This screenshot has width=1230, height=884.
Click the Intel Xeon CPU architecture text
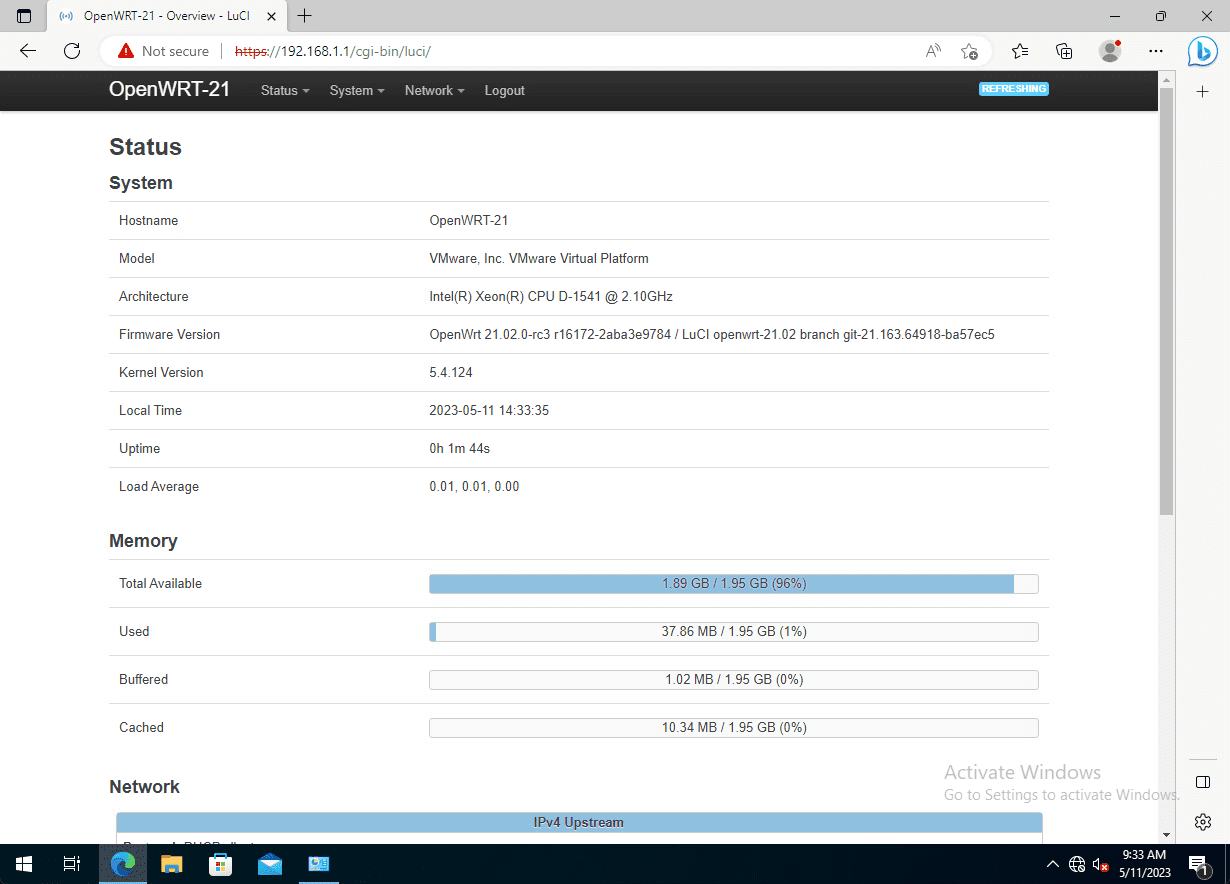[x=551, y=296]
